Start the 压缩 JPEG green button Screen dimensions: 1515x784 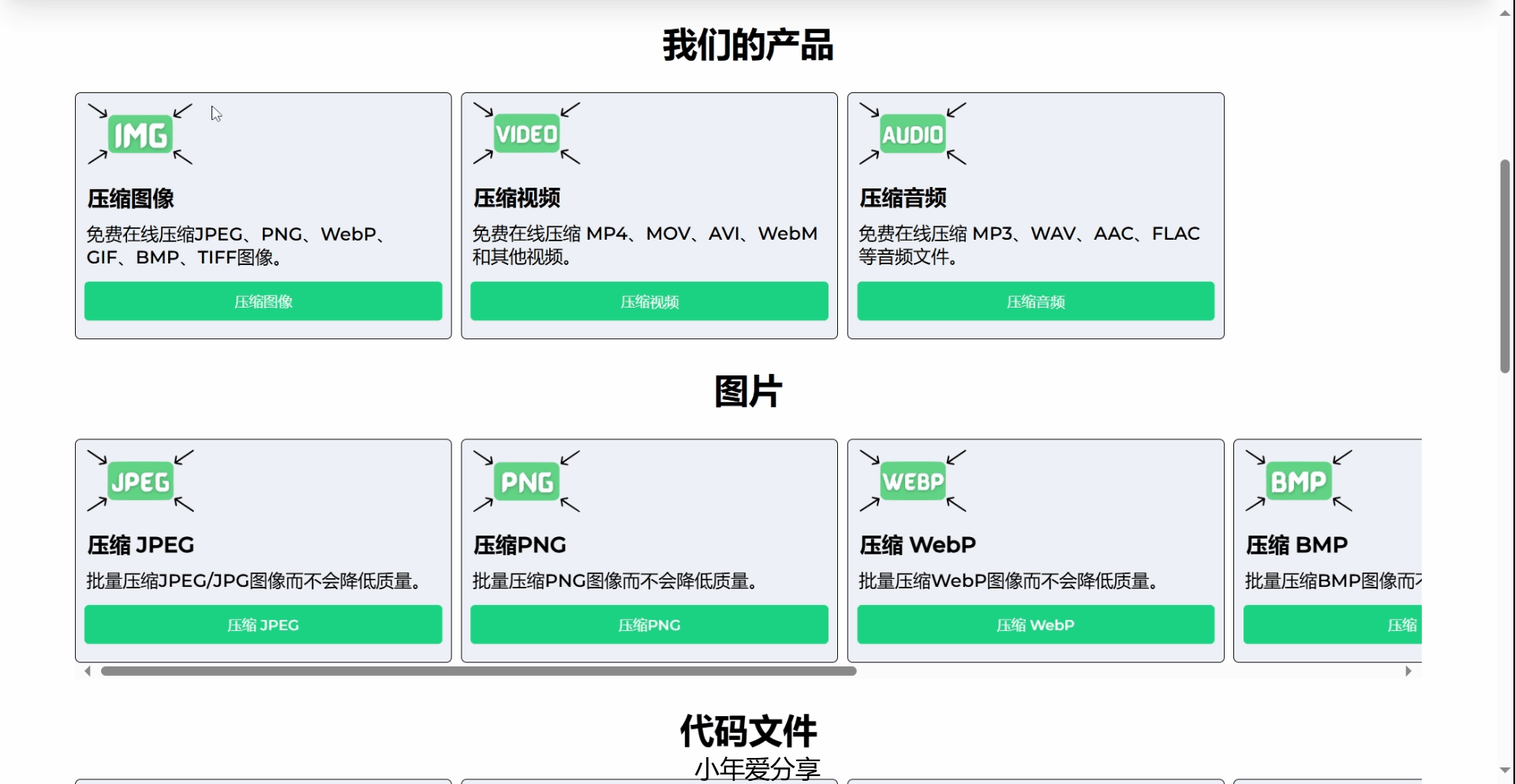pyautogui.click(x=264, y=625)
